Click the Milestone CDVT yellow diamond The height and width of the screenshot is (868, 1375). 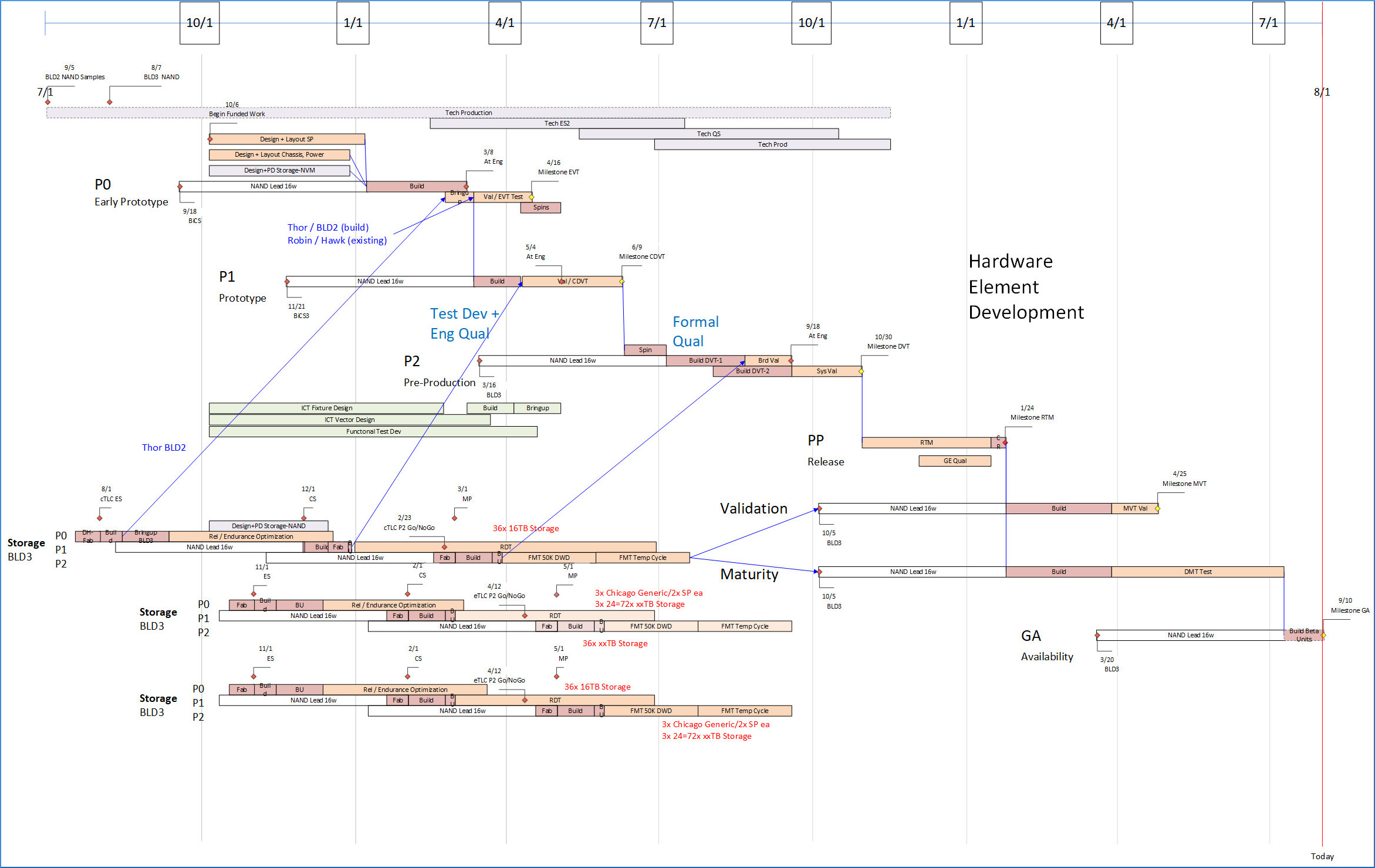tap(621, 282)
